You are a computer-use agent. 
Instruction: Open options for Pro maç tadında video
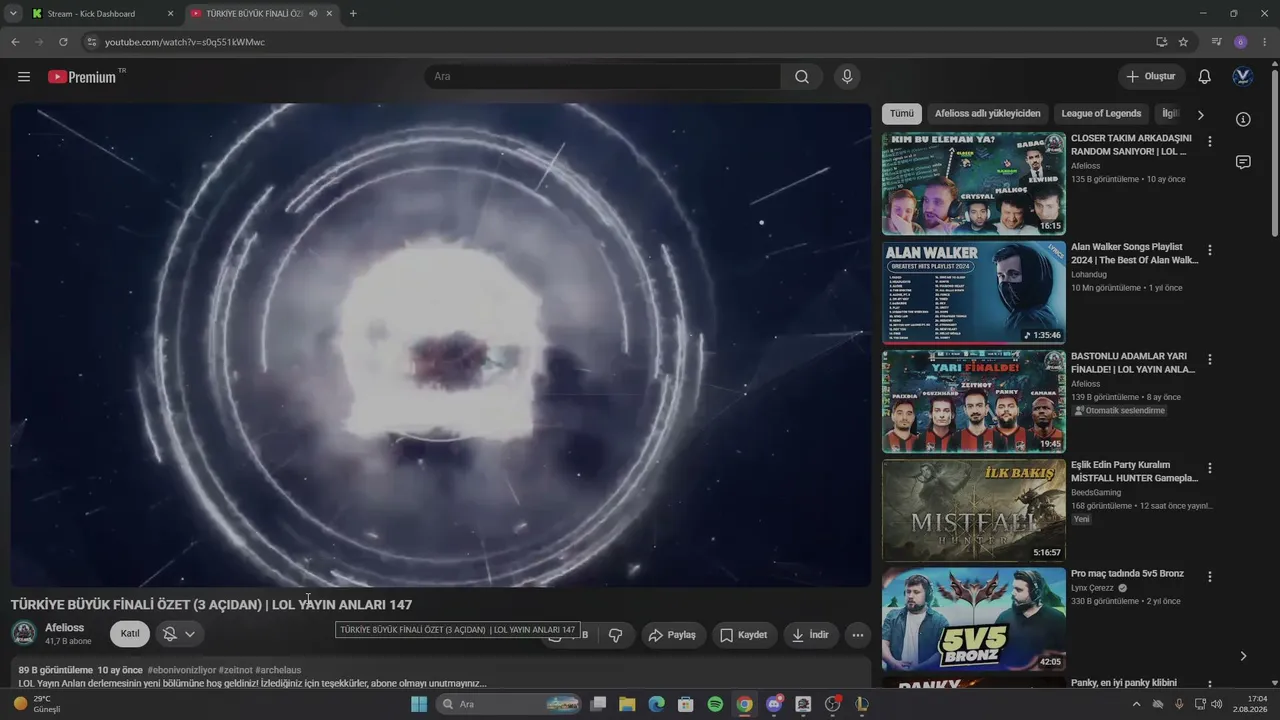pyautogui.click(x=1210, y=577)
